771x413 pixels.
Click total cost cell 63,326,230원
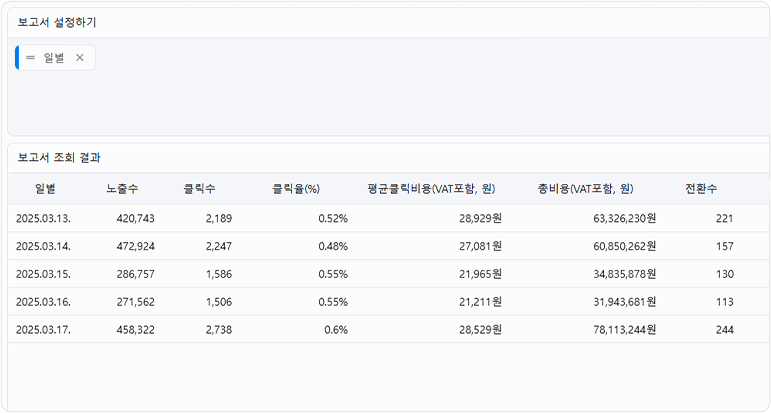pyautogui.click(x=624, y=219)
